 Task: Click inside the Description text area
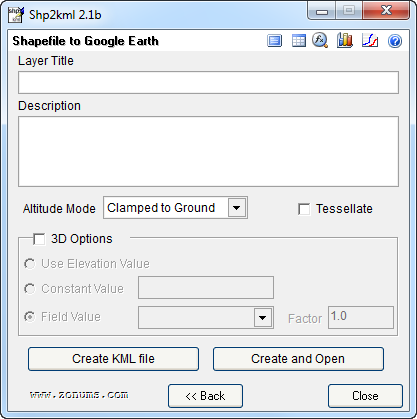pos(208,151)
